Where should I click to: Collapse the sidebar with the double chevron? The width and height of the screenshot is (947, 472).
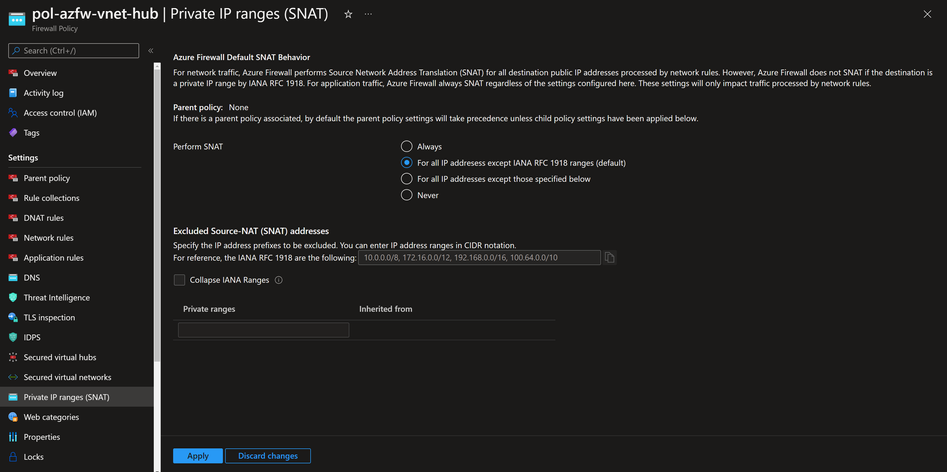coord(150,51)
